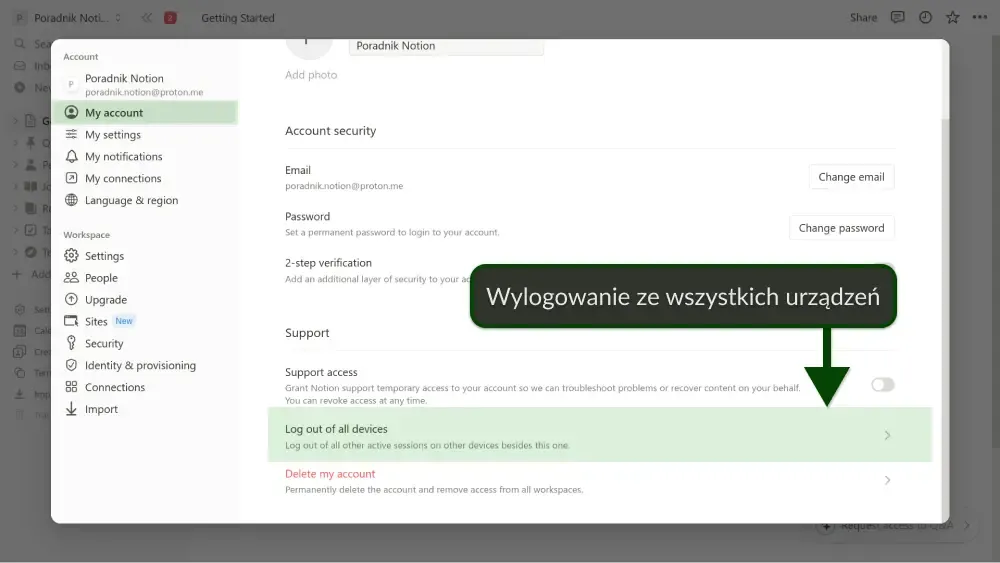
Task: Click the Change email button
Action: point(851,177)
